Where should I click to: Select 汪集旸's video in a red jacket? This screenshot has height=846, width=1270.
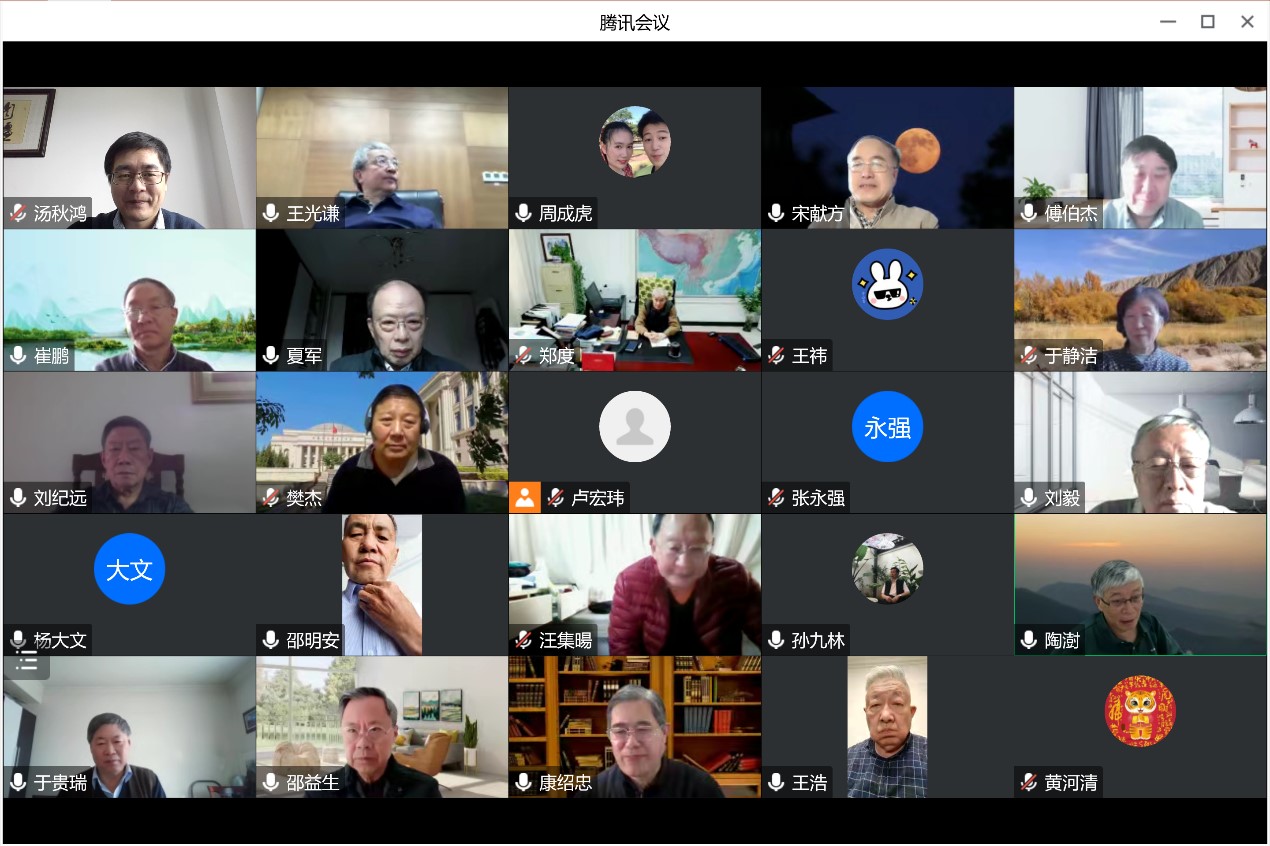coord(635,585)
